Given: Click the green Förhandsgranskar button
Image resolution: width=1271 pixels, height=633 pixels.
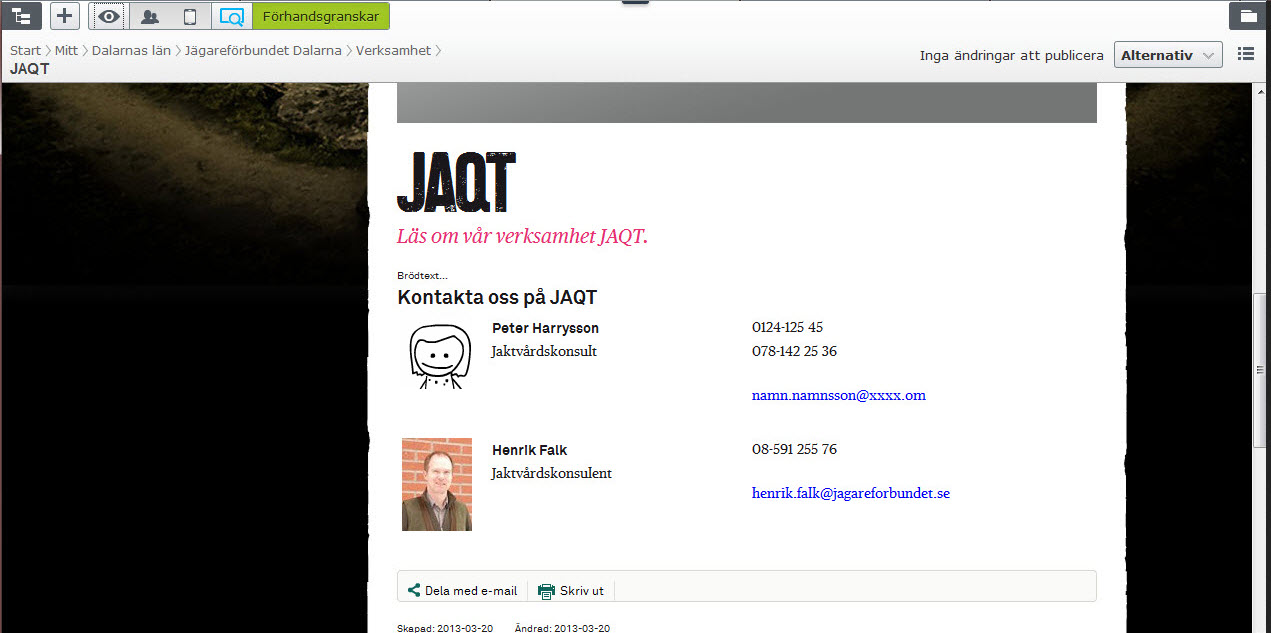Looking at the screenshot, I should (320, 16).
